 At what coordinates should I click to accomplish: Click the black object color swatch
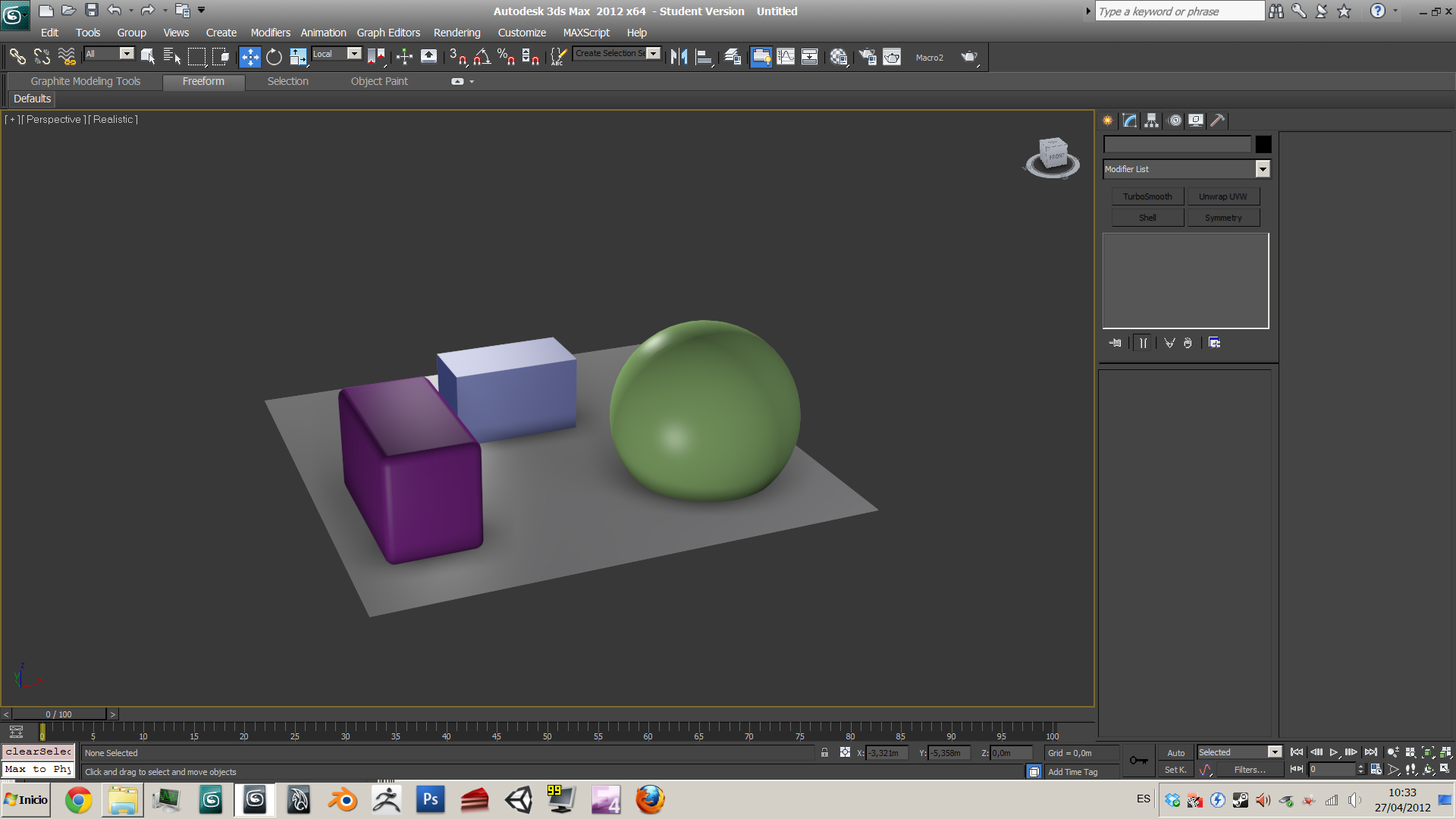(1263, 144)
